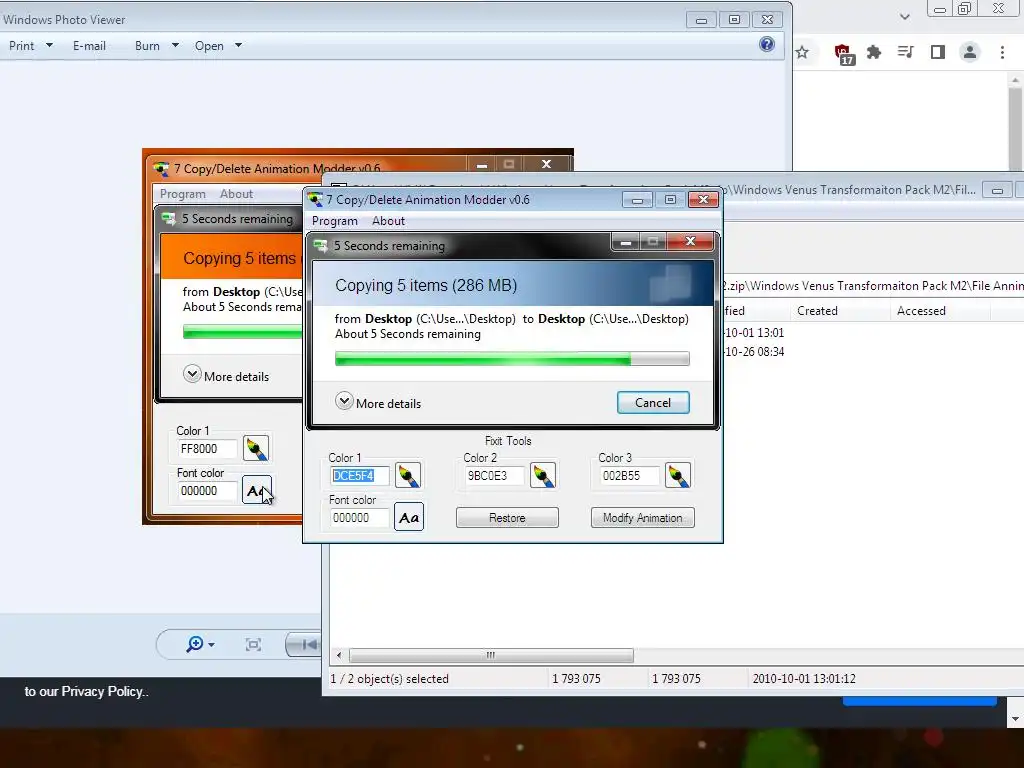1024x768 pixels.
Task: Expand More details in blue copy dialog
Action: [379, 402]
